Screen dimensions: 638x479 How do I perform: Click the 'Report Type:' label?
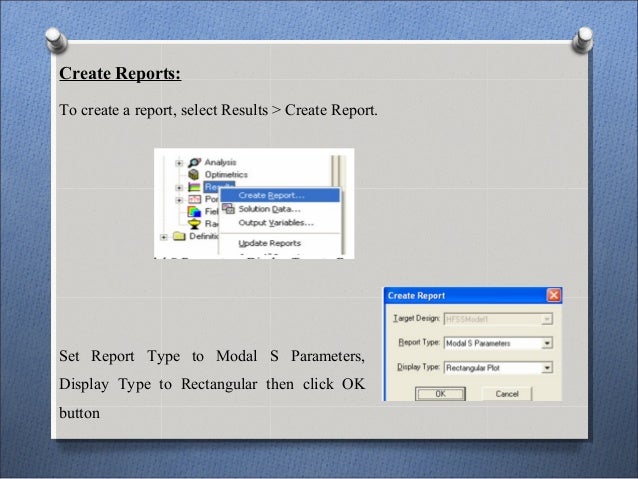coord(419,343)
